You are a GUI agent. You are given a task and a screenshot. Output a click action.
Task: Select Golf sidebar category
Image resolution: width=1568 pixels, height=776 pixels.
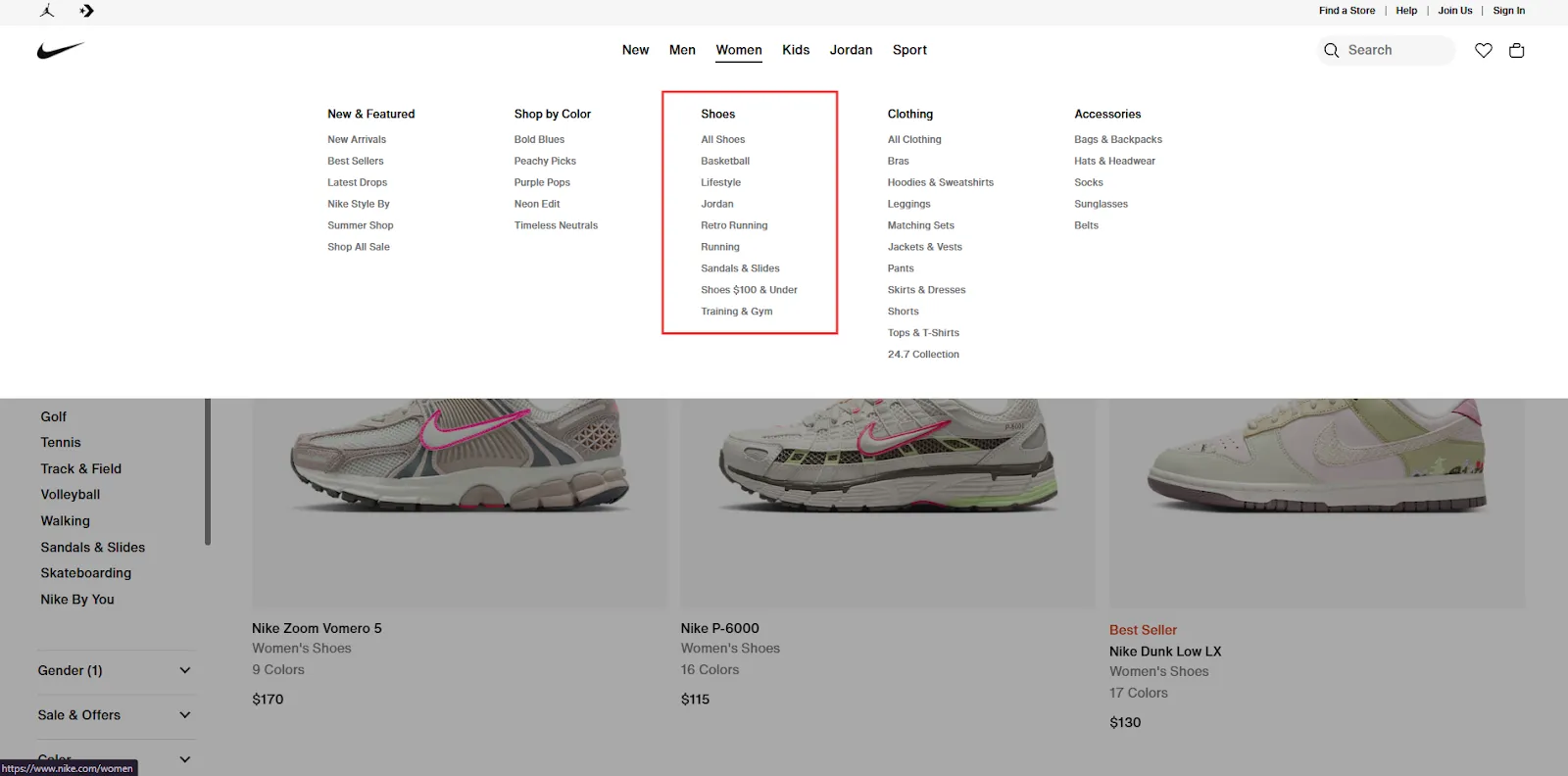pyautogui.click(x=54, y=416)
